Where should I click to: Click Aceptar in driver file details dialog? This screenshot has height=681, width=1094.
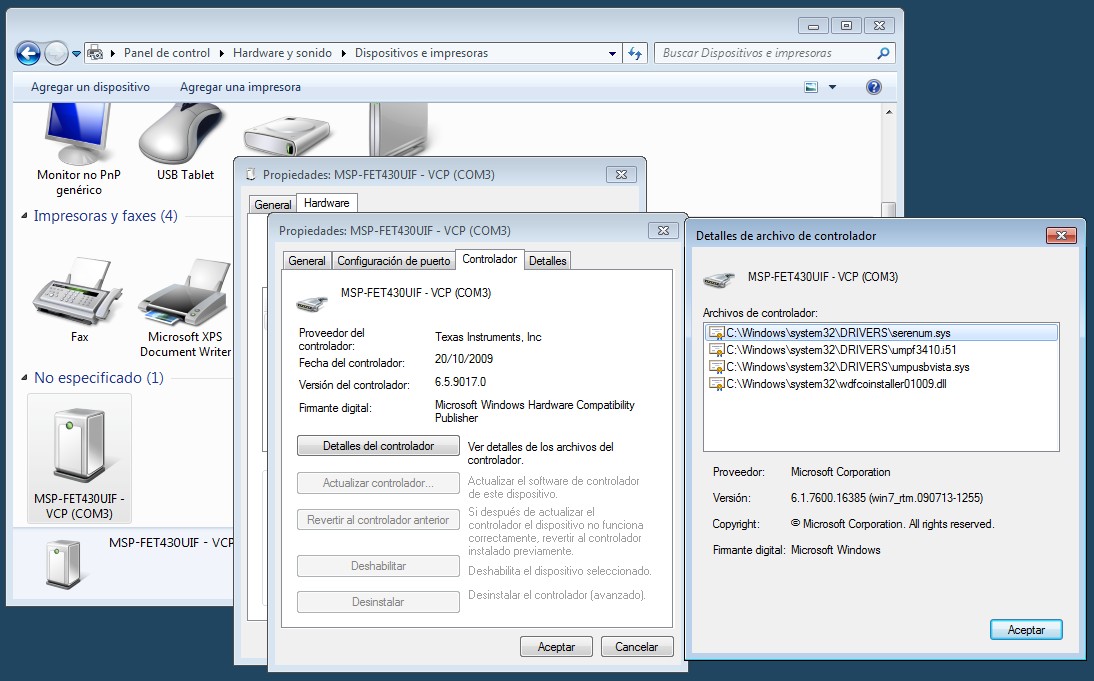1026,629
